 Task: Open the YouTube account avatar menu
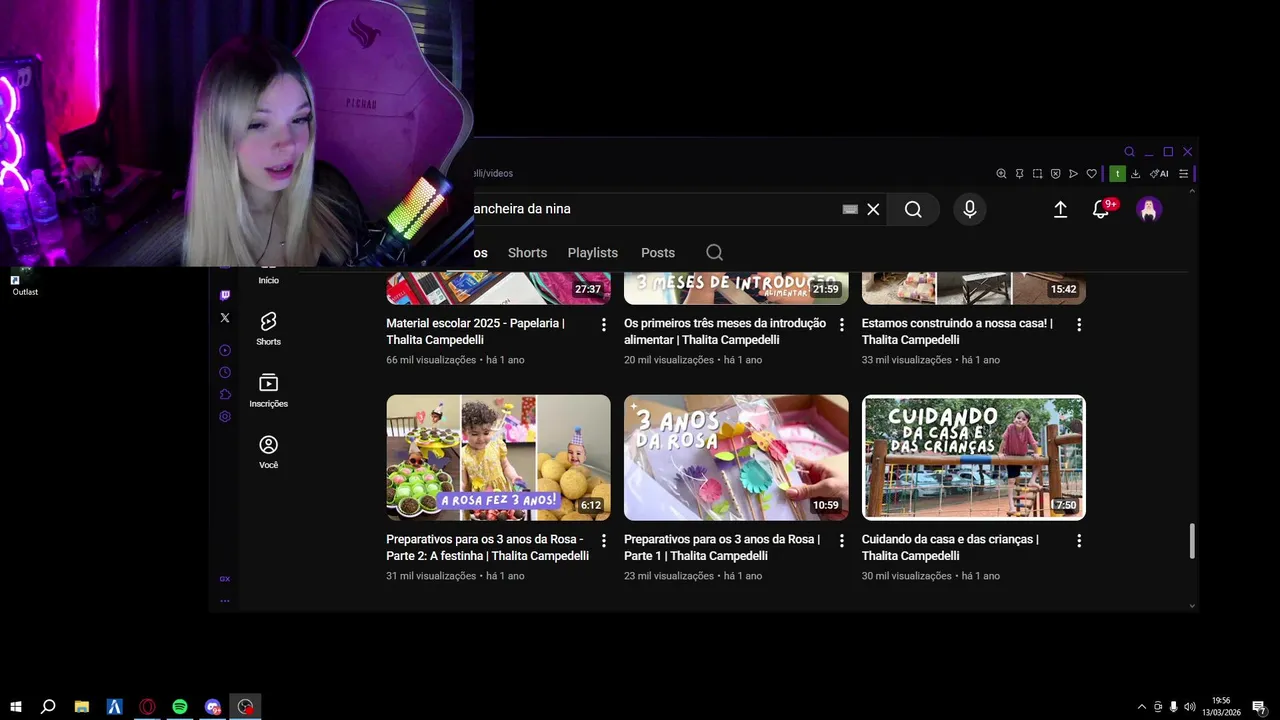[x=1149, y=209]
